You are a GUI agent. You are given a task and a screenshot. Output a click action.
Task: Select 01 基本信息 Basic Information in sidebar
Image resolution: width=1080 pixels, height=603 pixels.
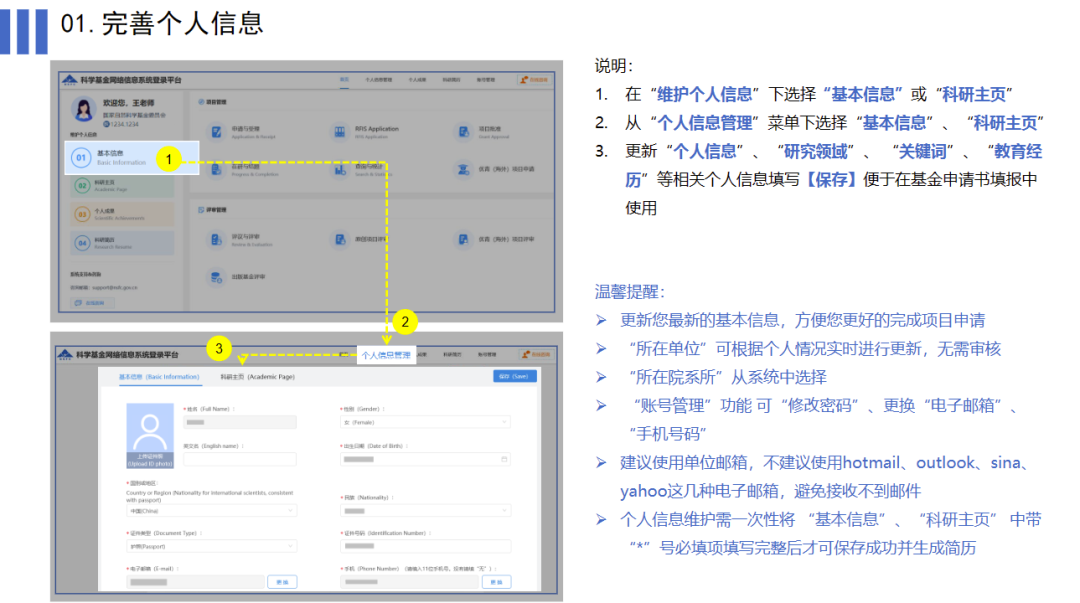coord(132,158)
